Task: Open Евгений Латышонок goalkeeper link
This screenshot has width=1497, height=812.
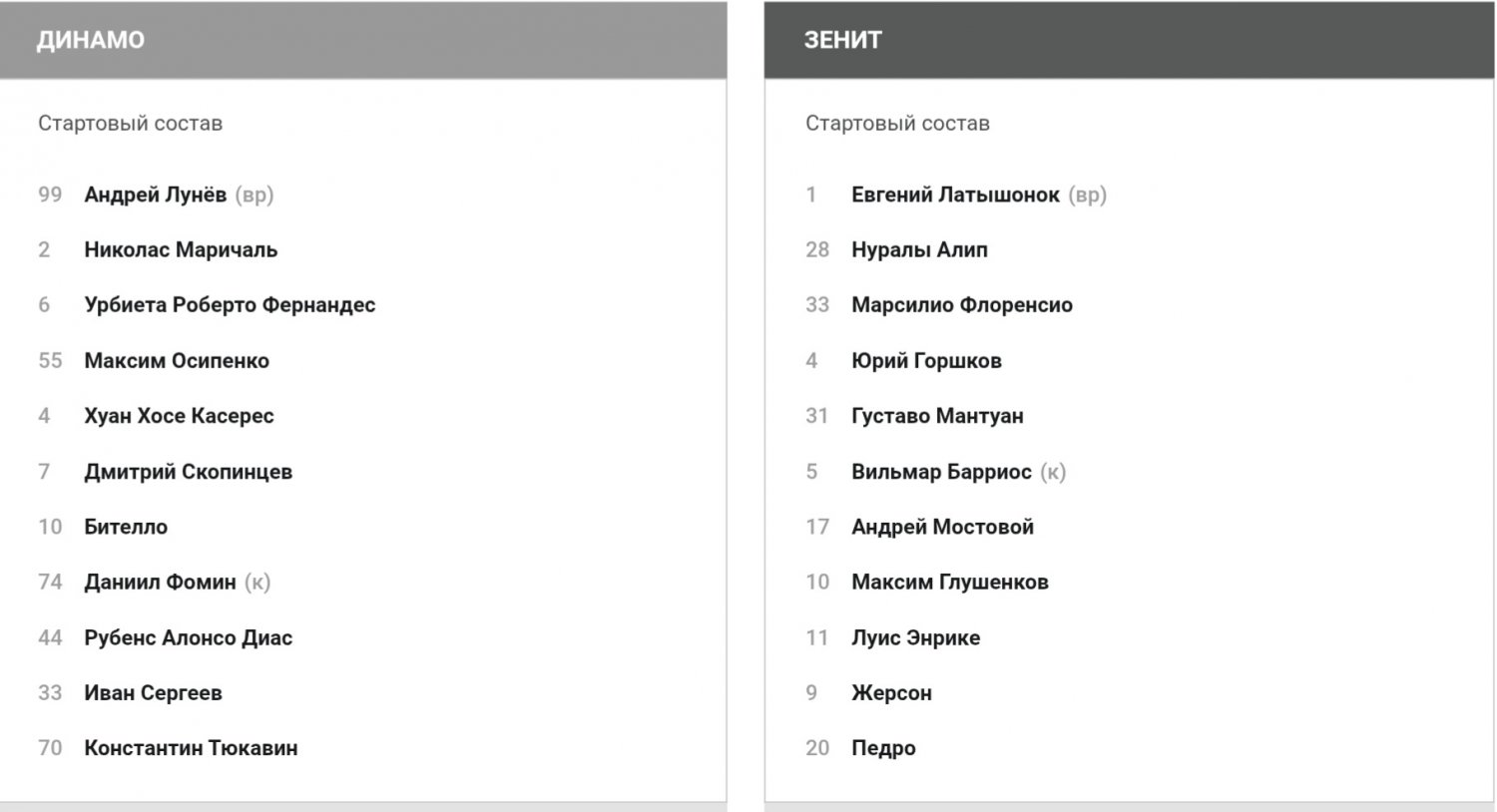Action: click(x=955, y=195)
